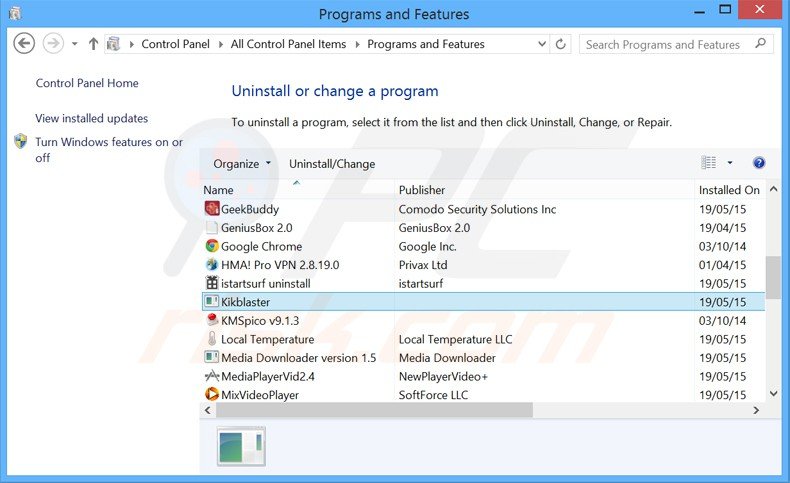Click Comodo Security Solutions Inc publisher cell
790x483 pixels.
pyautogui.click(x=477, y=209)
